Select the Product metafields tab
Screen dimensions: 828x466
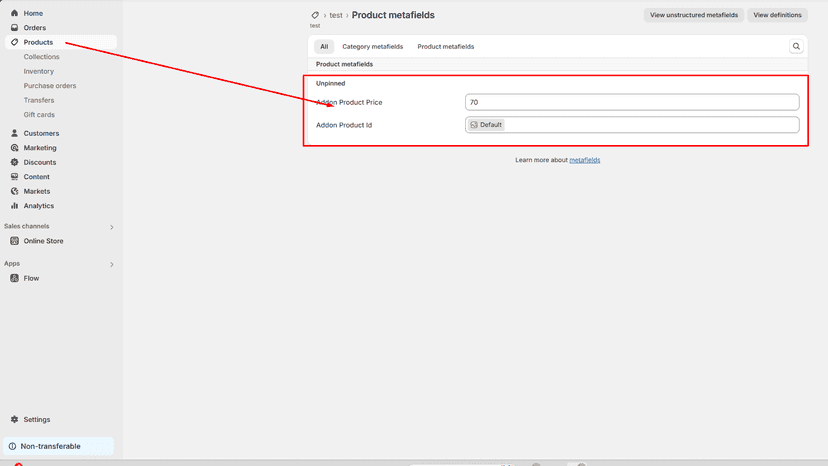tap(446, 46)
